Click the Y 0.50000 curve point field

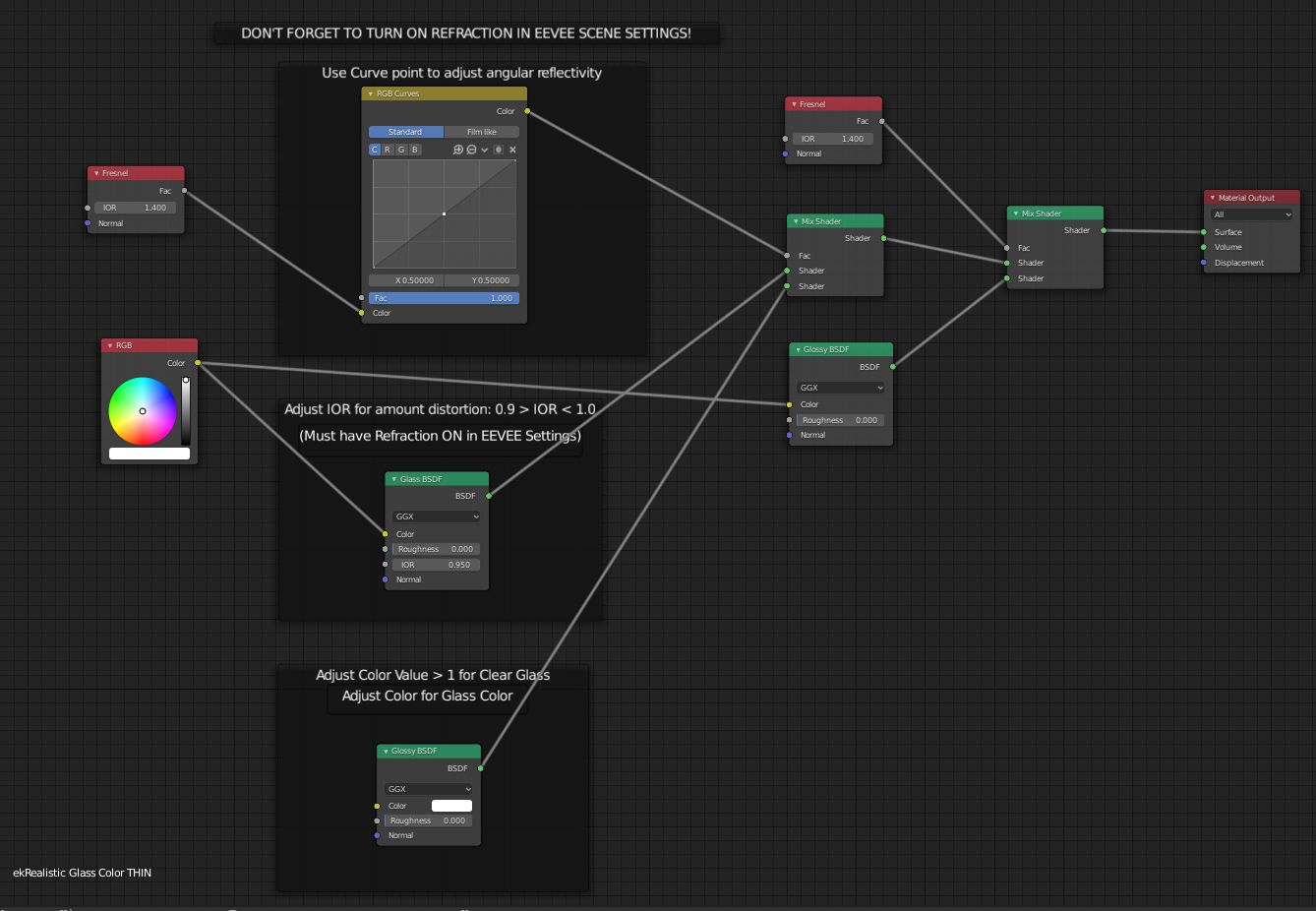(482, 280)
